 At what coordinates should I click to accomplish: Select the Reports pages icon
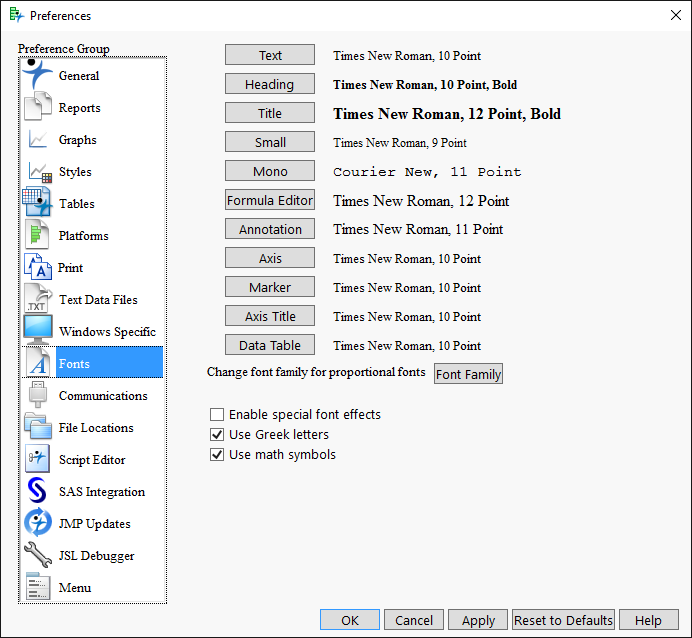(38, 106)
